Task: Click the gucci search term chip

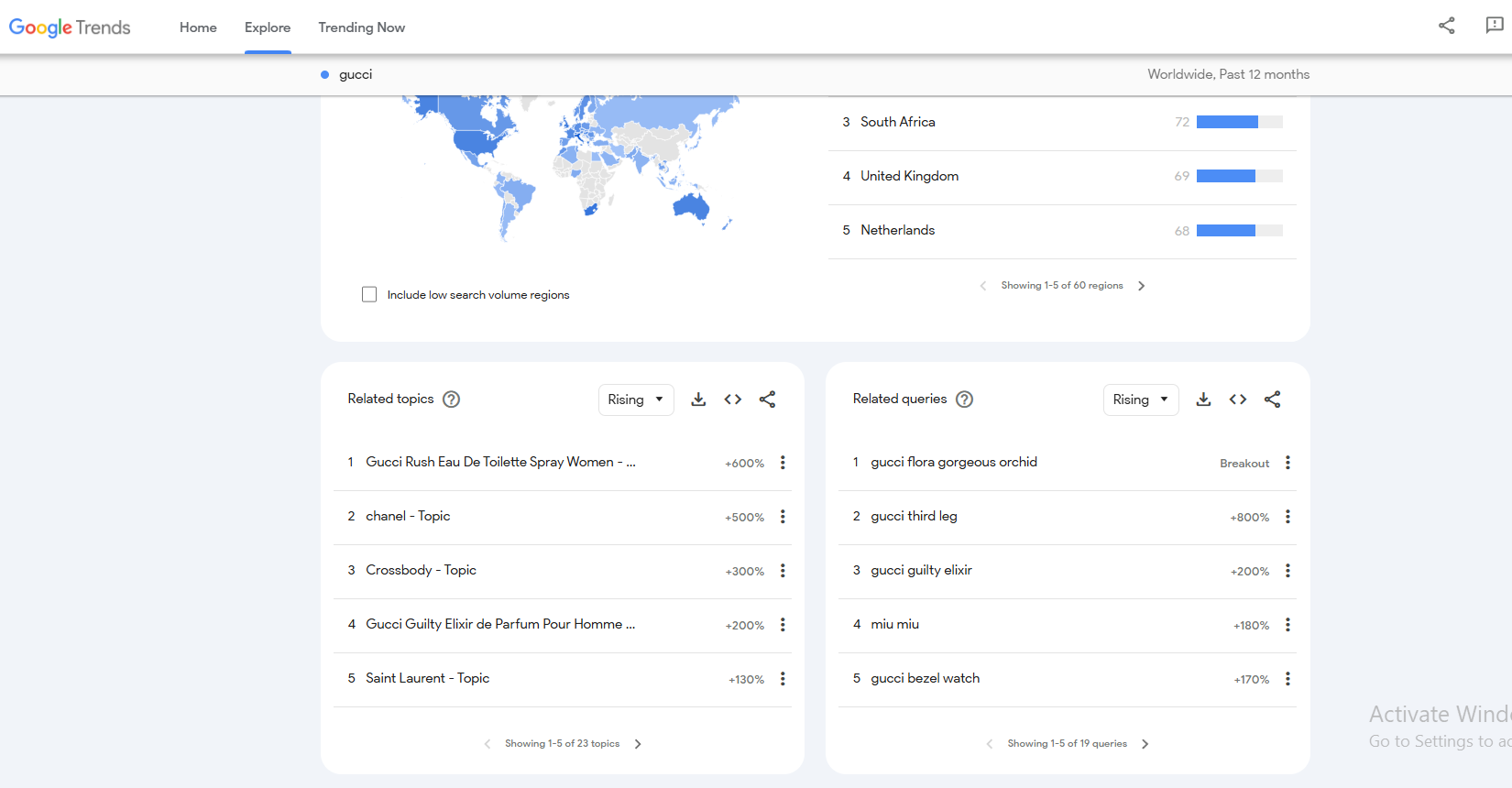Action: [x=346, y=74]
